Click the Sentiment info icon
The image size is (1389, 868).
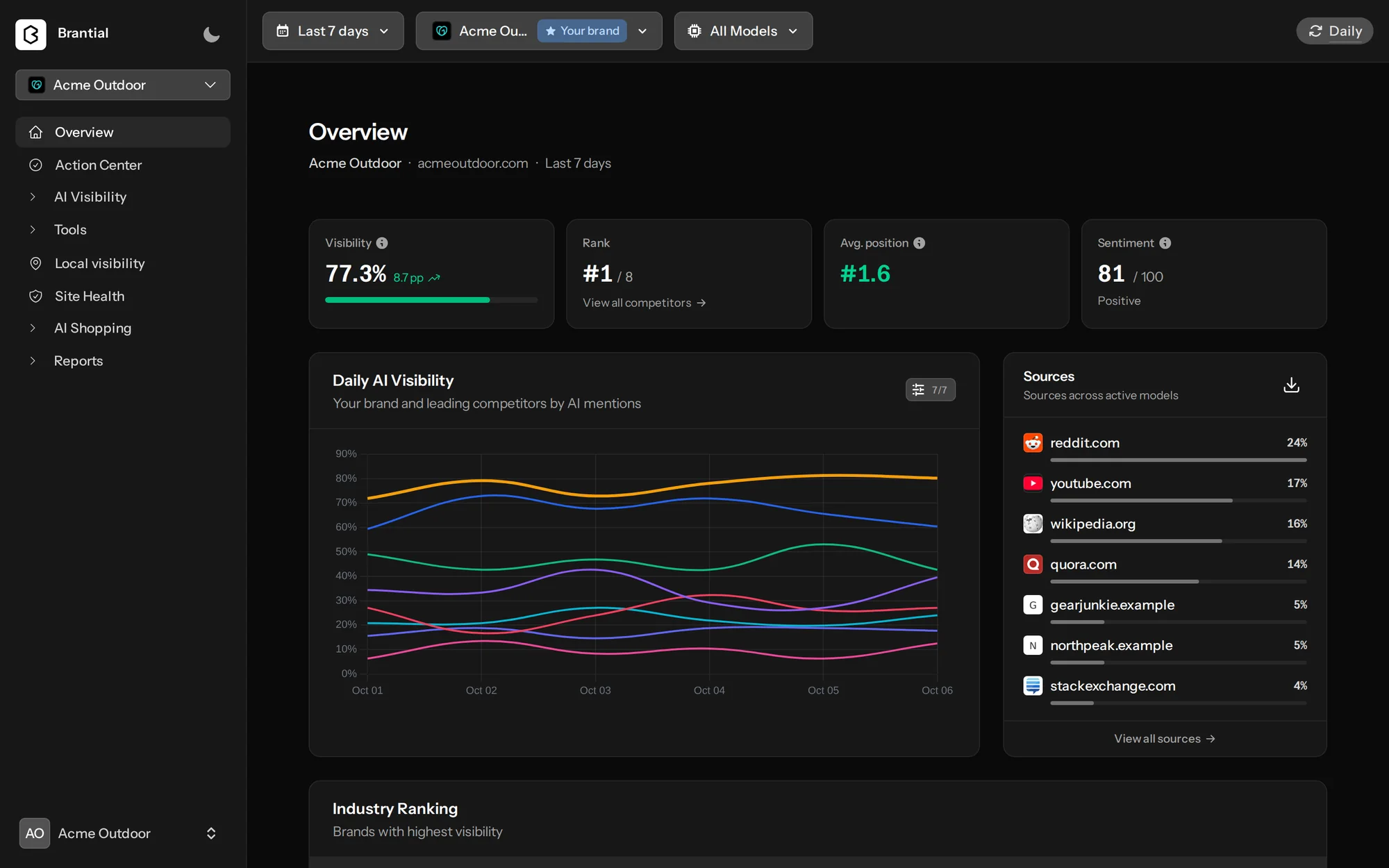click(1165, 243)
